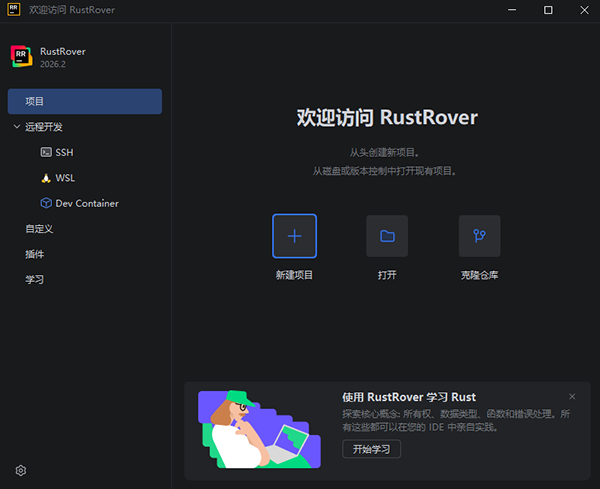
Task: Click the 2026.2 version text
Action: 53,64
